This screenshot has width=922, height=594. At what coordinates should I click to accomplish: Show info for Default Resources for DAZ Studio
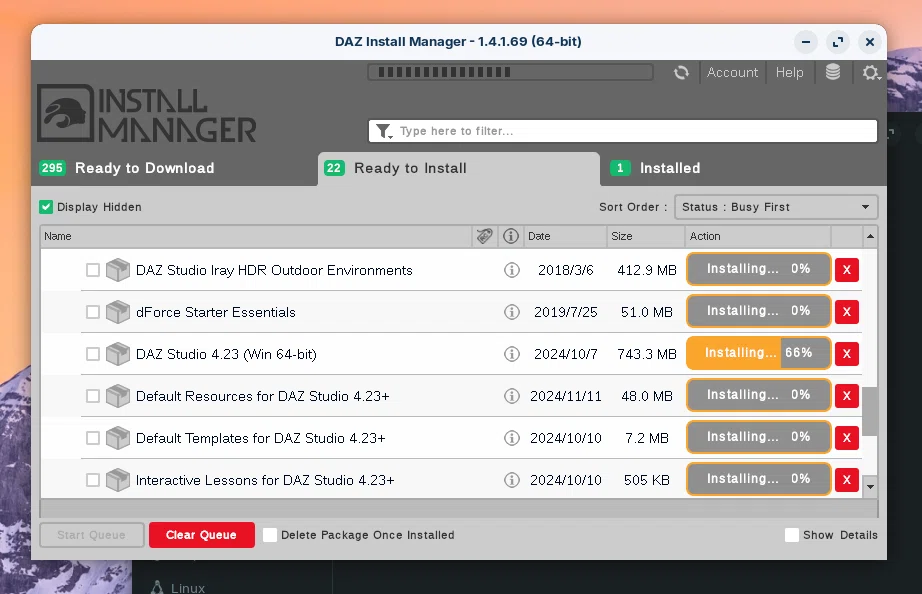click(x=512, y=396)
